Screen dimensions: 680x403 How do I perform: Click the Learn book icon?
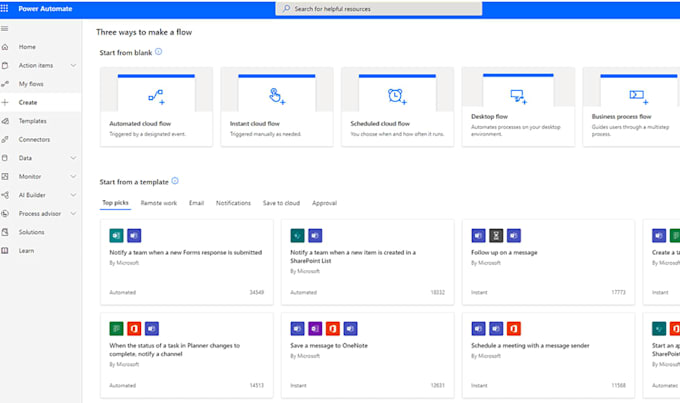coord(5,251)
